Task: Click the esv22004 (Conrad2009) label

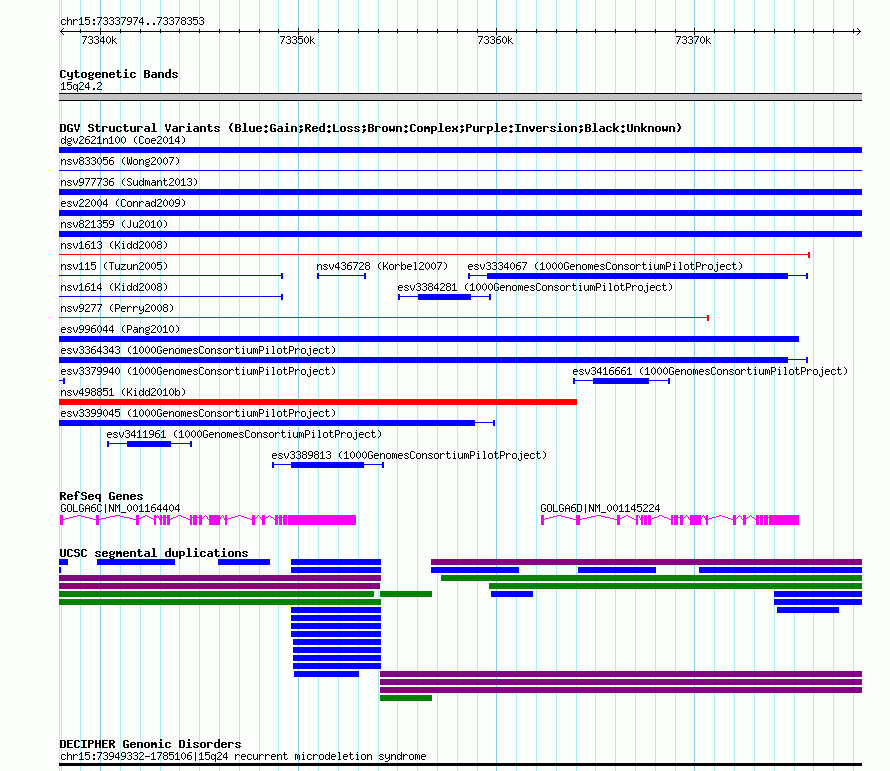Action: [x=123, y=203]
